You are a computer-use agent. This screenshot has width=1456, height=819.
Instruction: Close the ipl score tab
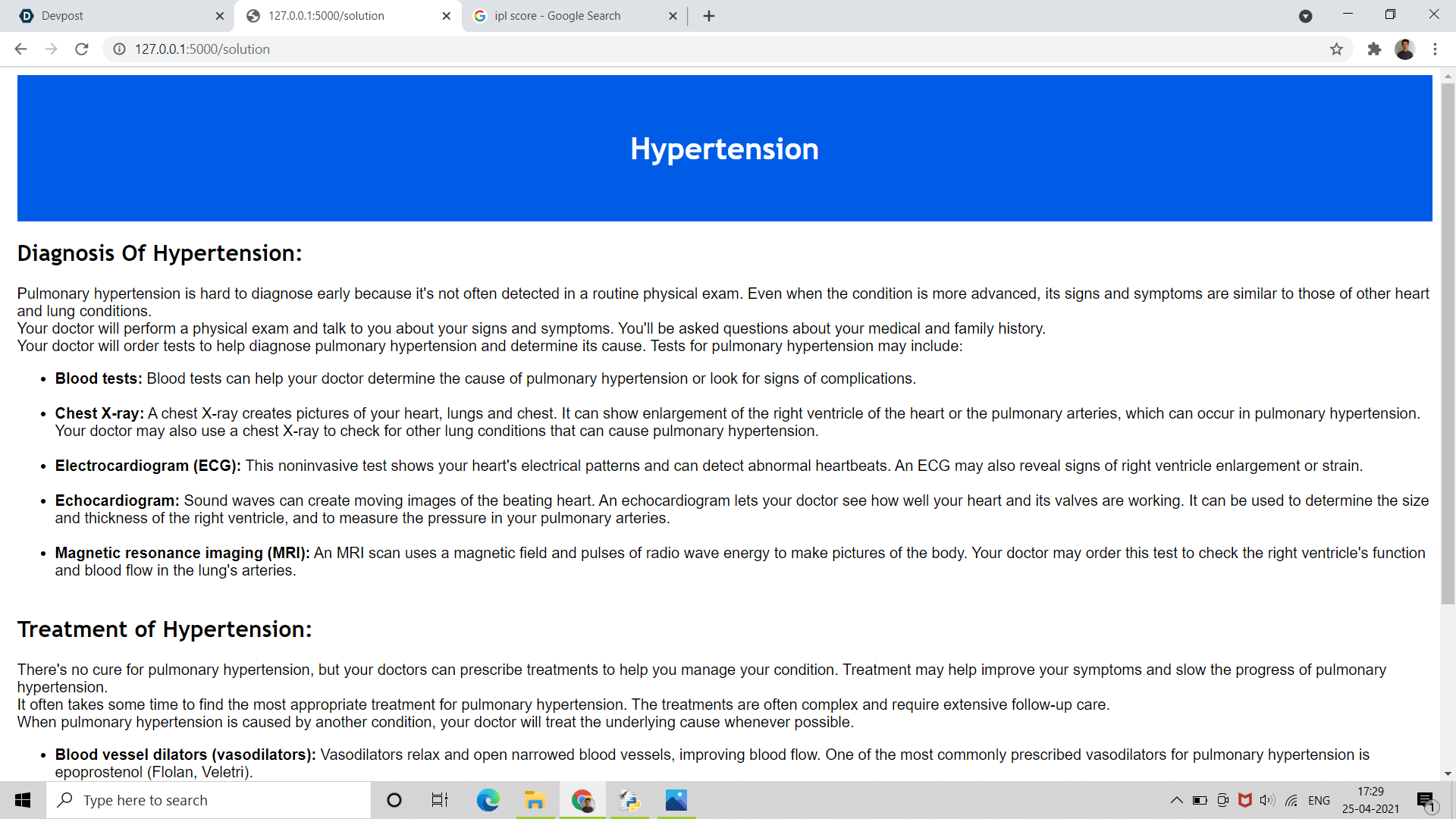coord(673,16)
